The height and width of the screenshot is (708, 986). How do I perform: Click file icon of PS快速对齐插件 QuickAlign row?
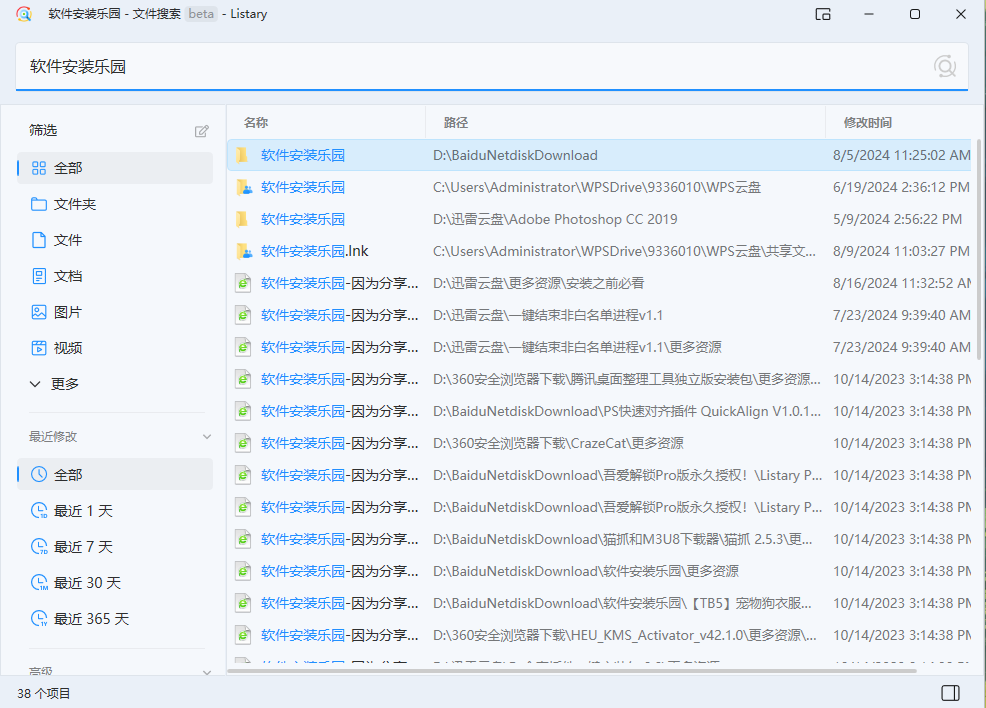pos(243,411)
